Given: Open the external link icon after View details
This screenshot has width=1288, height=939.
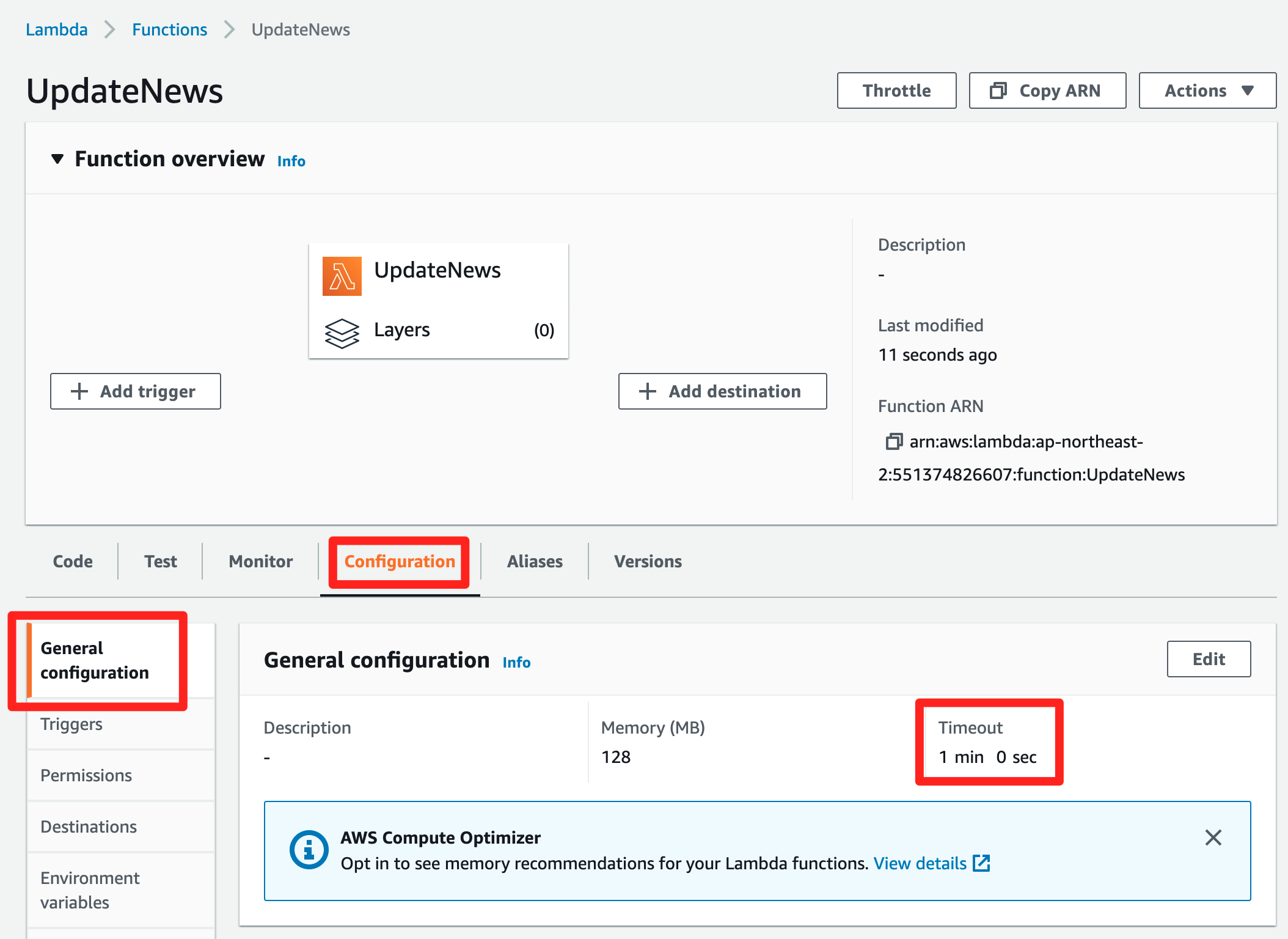Looking at the screenshot, I should [x=981, y=863].
